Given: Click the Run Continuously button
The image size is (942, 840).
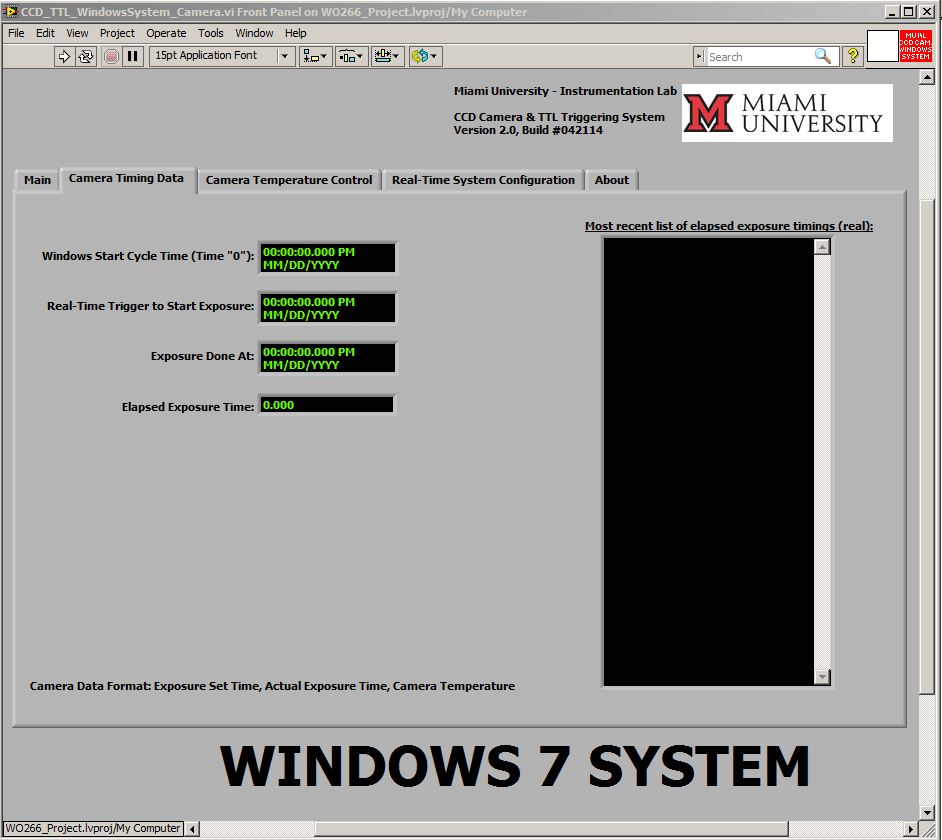Looking at the screenshot, I should [87, 56].
